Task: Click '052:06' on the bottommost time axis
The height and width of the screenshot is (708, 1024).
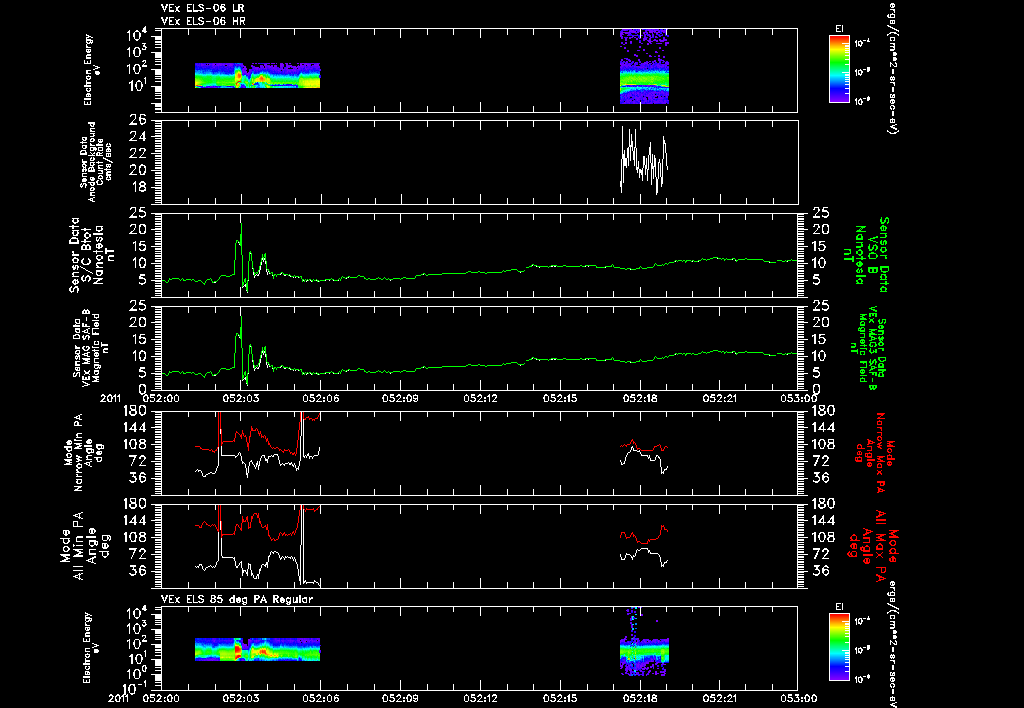Action: pyautogui.click(x=321, y=698)
